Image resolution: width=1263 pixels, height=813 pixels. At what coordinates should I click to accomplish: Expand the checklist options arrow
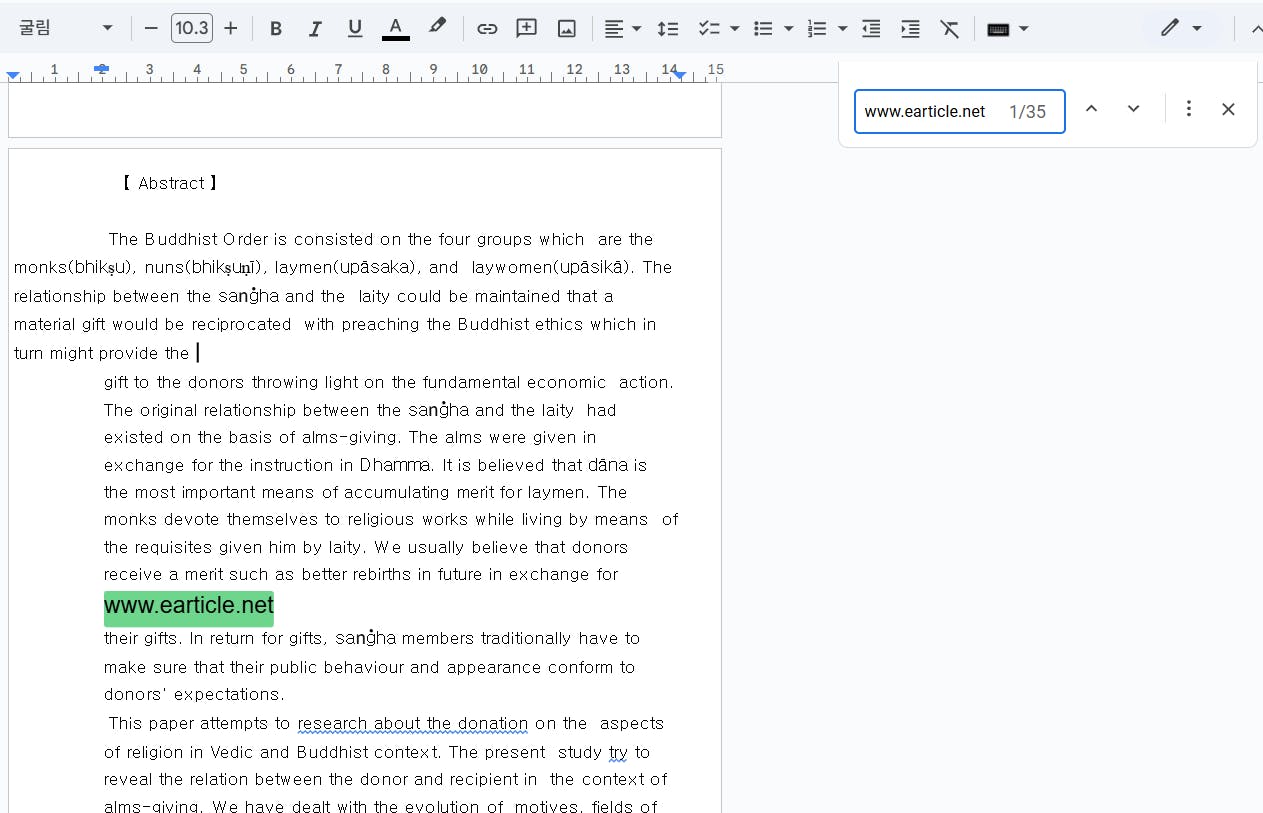[735, 29]
